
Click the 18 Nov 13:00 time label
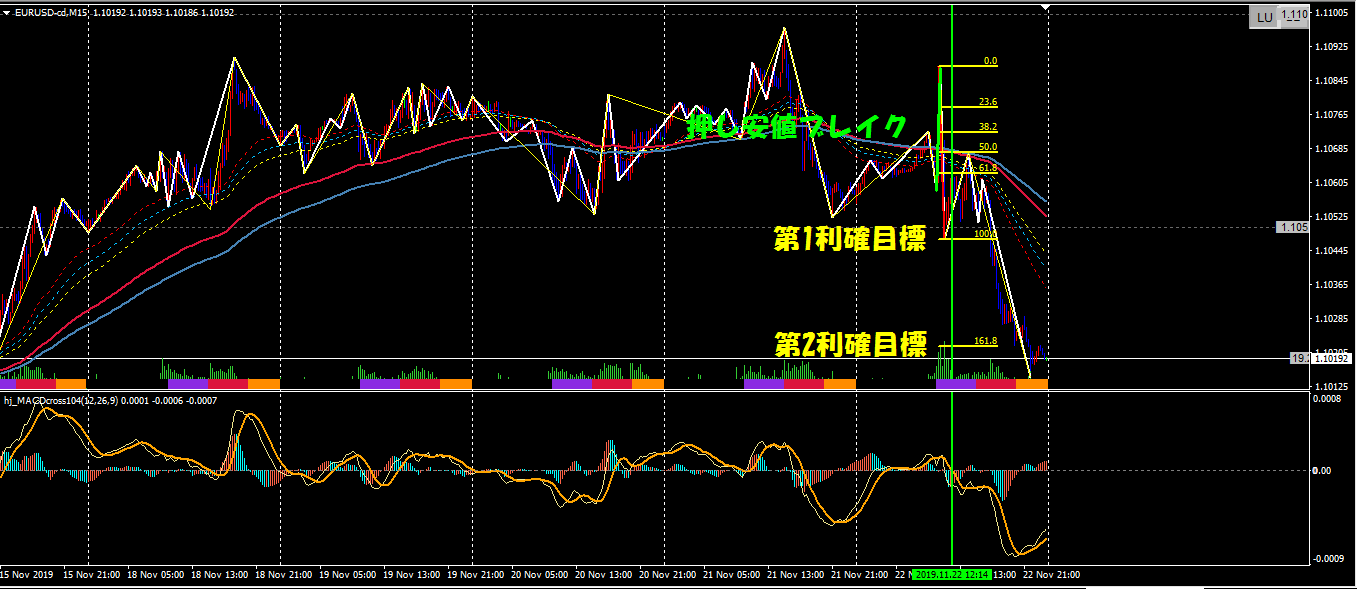pos(220,575)
